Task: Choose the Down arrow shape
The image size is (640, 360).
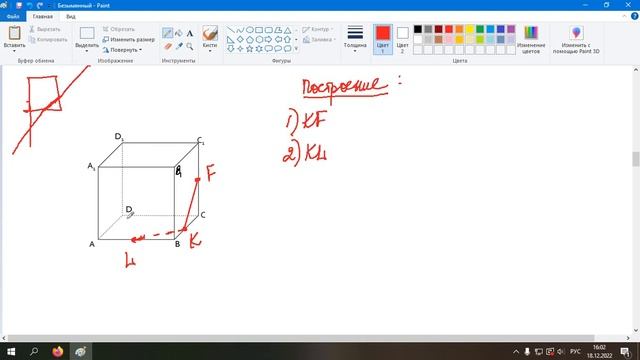Action: coord(231,49)
